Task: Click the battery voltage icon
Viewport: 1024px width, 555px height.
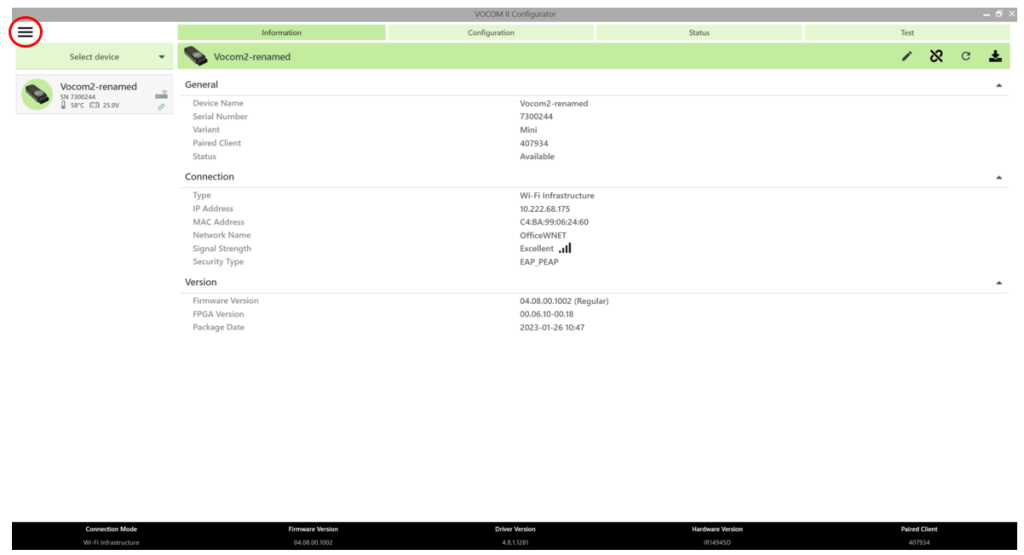Action: coord(95,104)
